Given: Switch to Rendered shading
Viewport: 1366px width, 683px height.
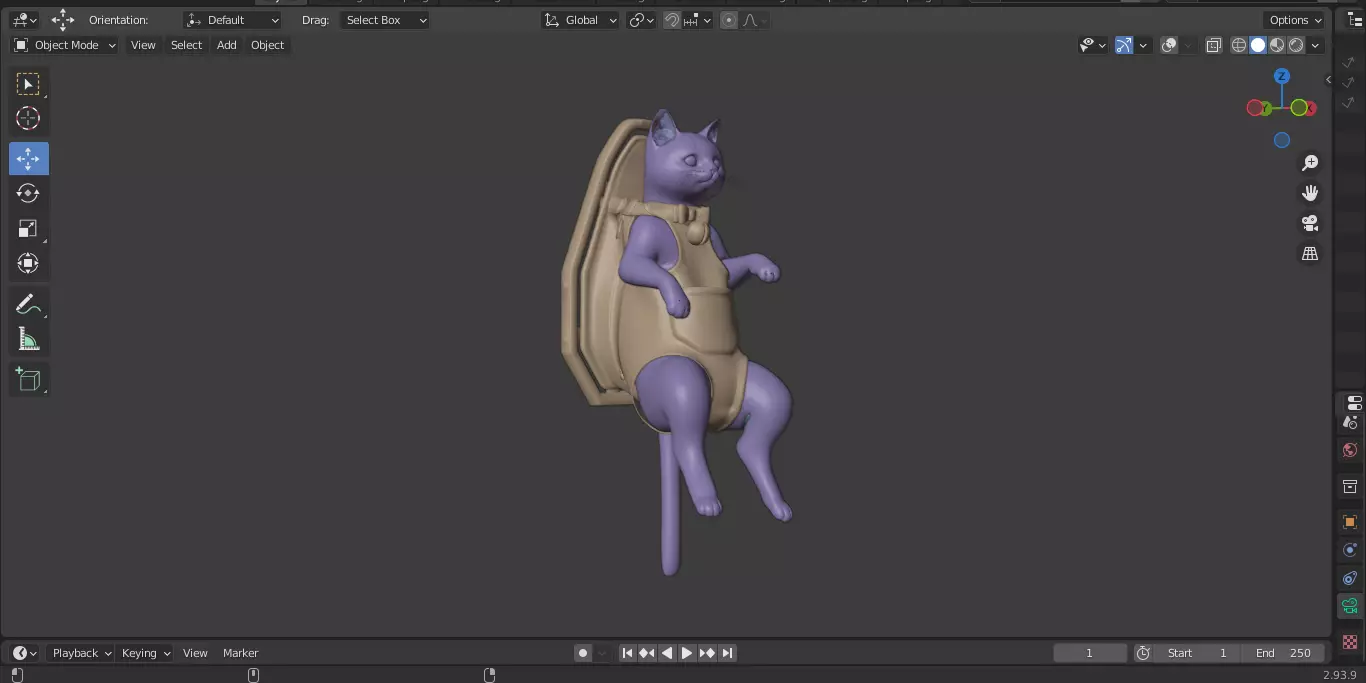Looking at the screenshot, I should pos(1296,45).
